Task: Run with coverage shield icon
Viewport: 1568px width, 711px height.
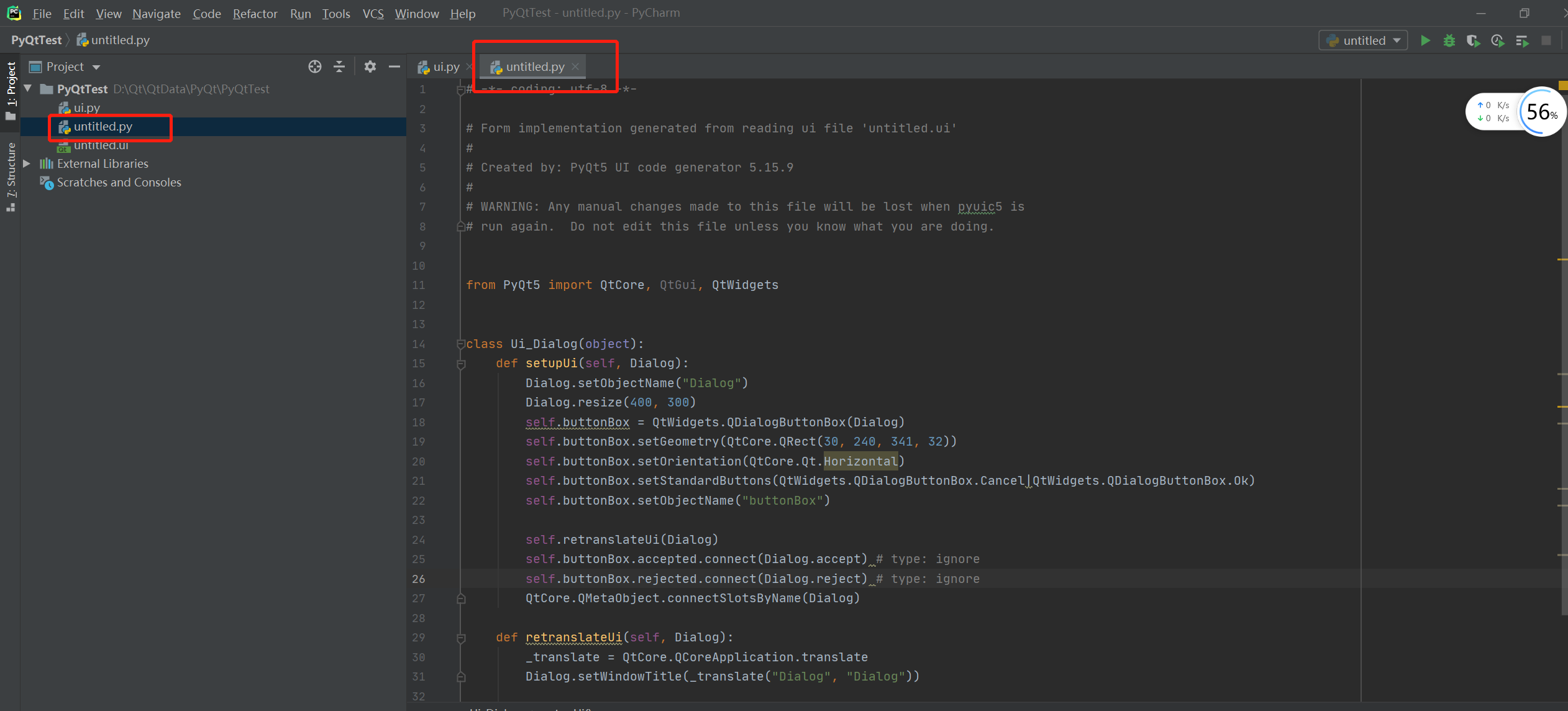Action: (1473, 40)
